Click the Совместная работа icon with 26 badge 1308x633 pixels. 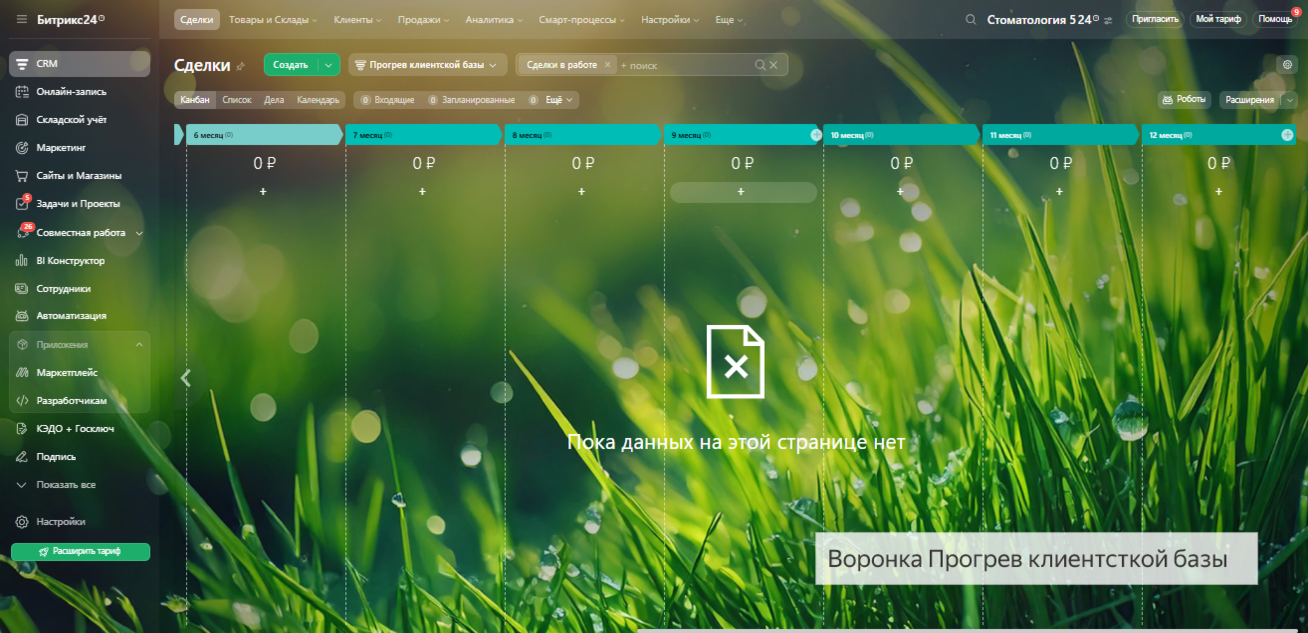coord(22,232)
